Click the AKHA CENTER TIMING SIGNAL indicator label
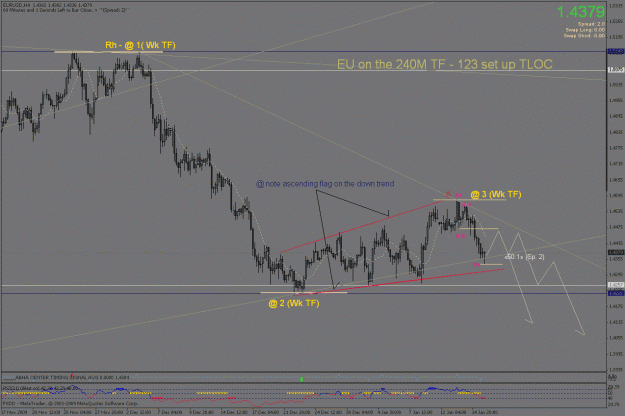 [72, 377]
